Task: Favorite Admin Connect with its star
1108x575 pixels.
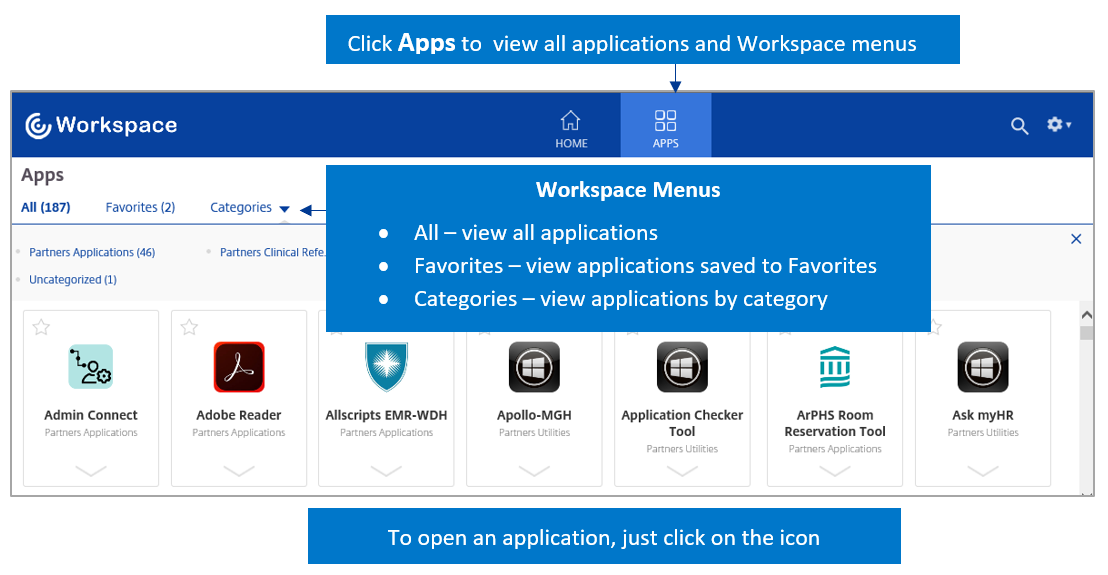Action: (x=42, y=327)
